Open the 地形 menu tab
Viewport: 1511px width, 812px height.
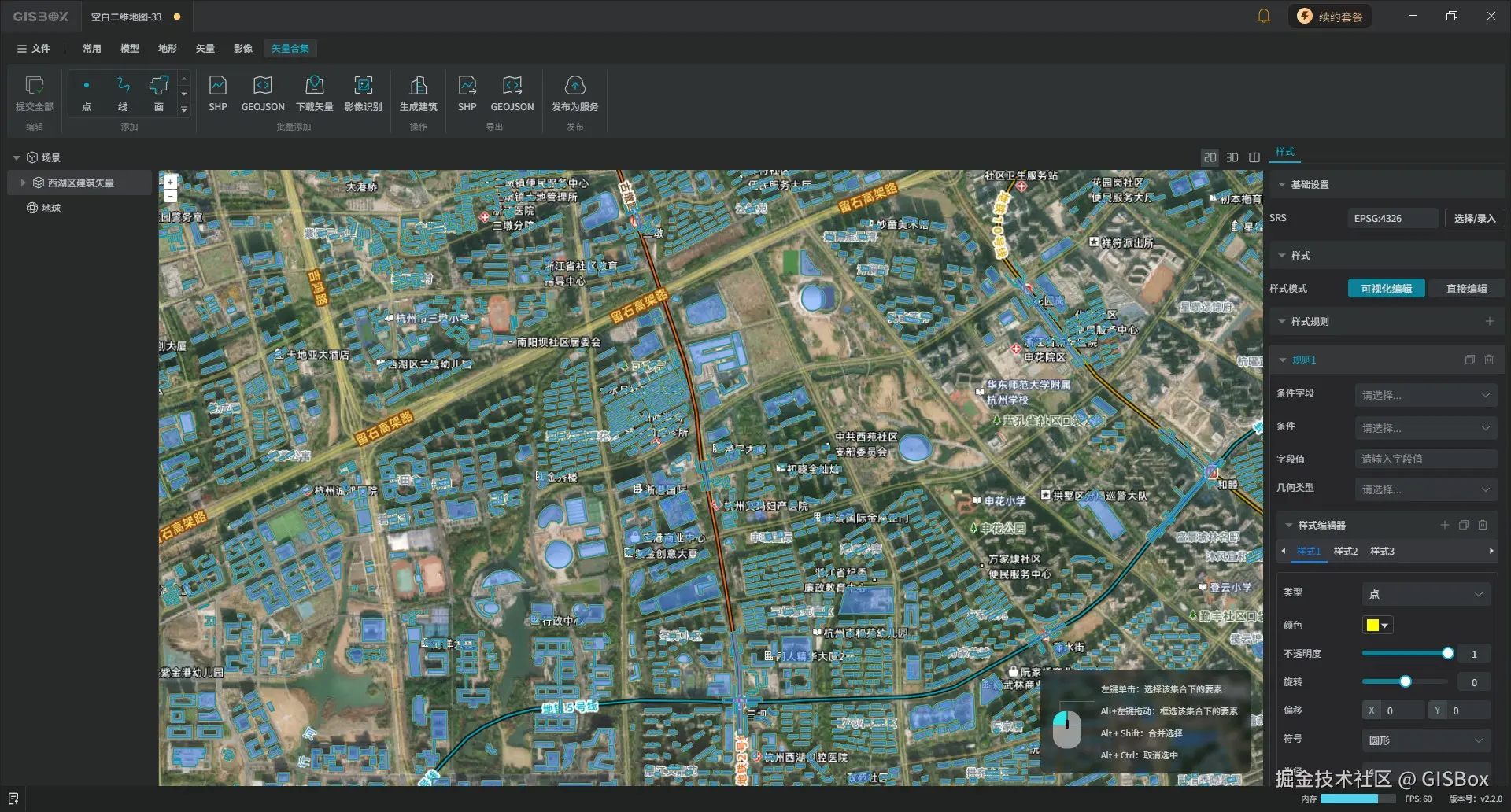(x=167, y=49)
